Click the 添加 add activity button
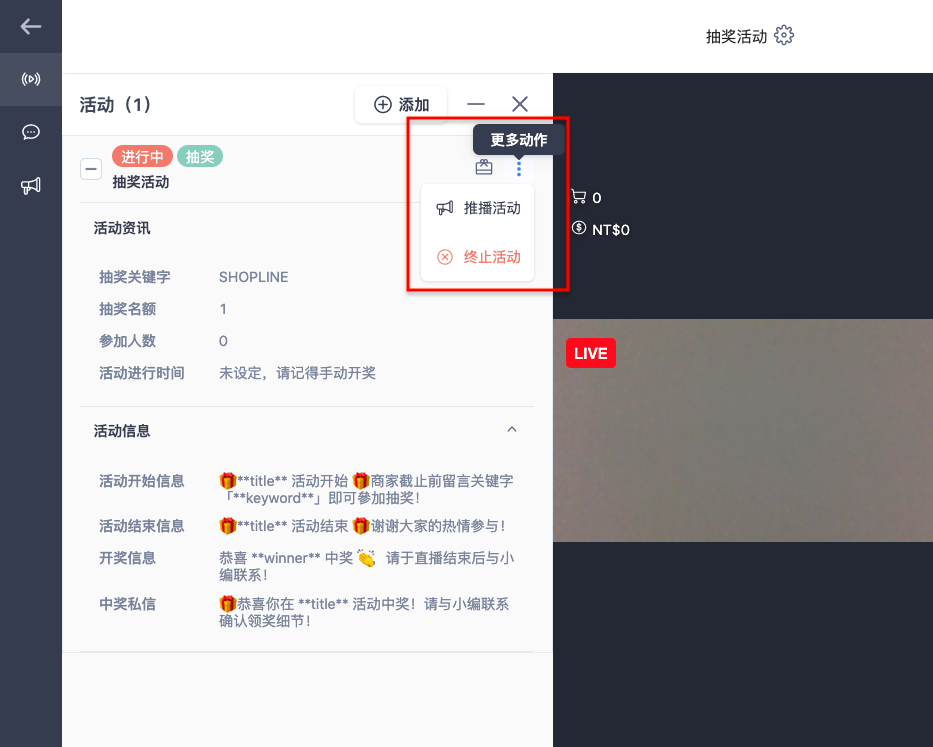 click(x=401, y=105)
